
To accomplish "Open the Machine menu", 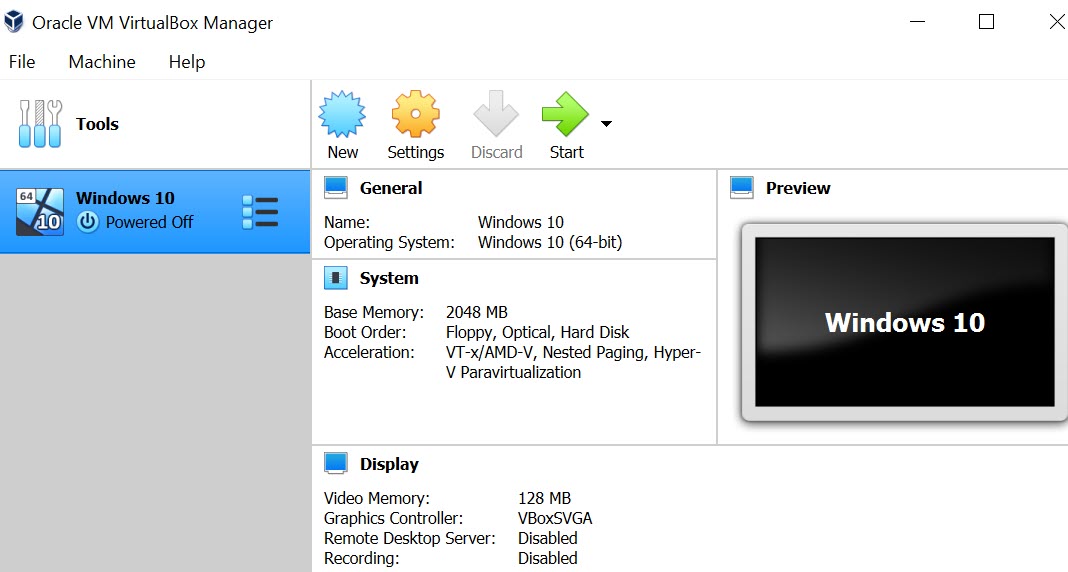I will pos(102,62).
